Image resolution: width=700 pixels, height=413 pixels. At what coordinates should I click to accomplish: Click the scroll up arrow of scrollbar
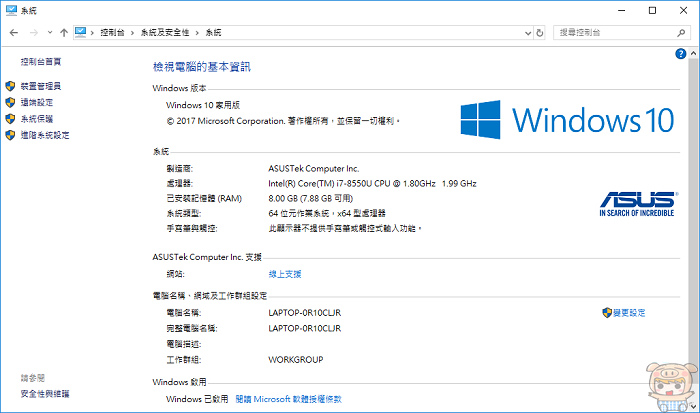(693, 53)
